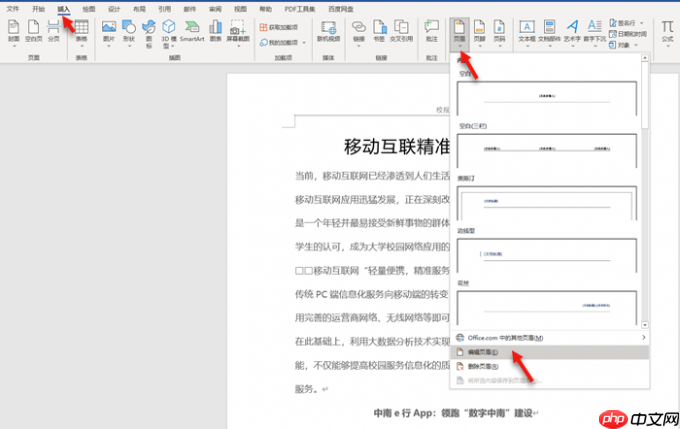The height and width of the screenshot is (429, 680).
Task: Open the PDF工具集 tab
Action: (299, 9)
